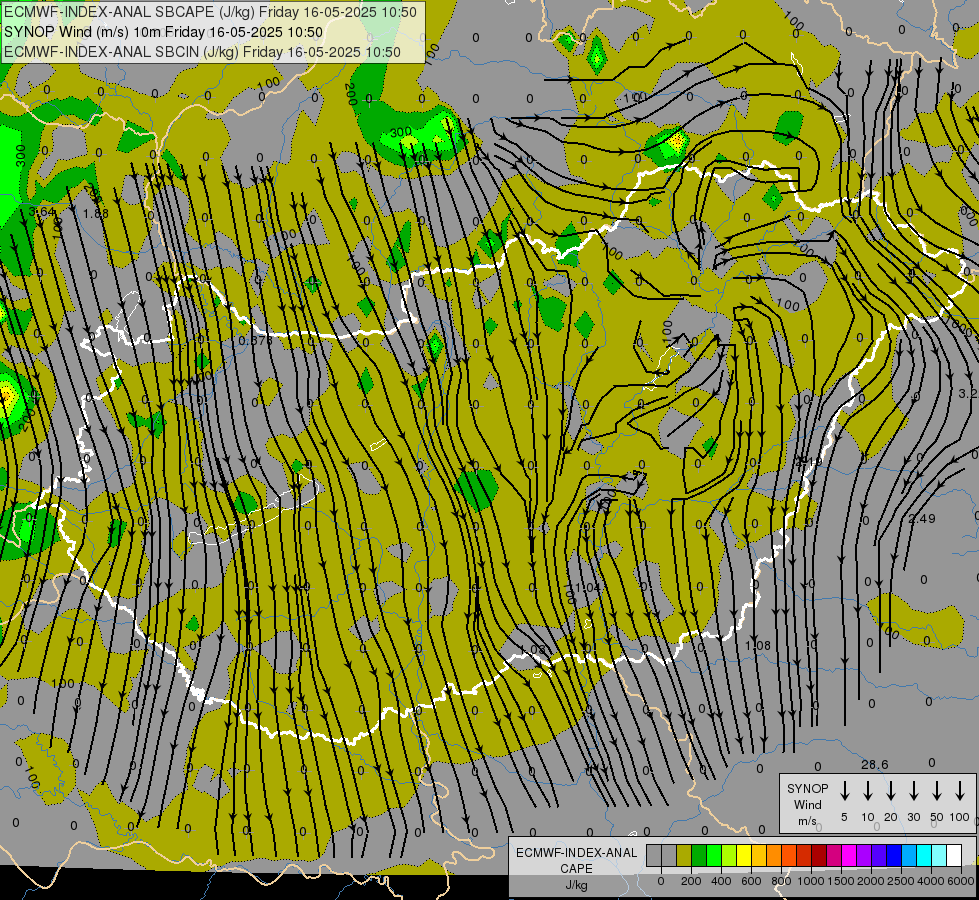Click the 6000 tick label in CAPE legend
Viewport: 979px width, 900px height.
pos(961,881)
